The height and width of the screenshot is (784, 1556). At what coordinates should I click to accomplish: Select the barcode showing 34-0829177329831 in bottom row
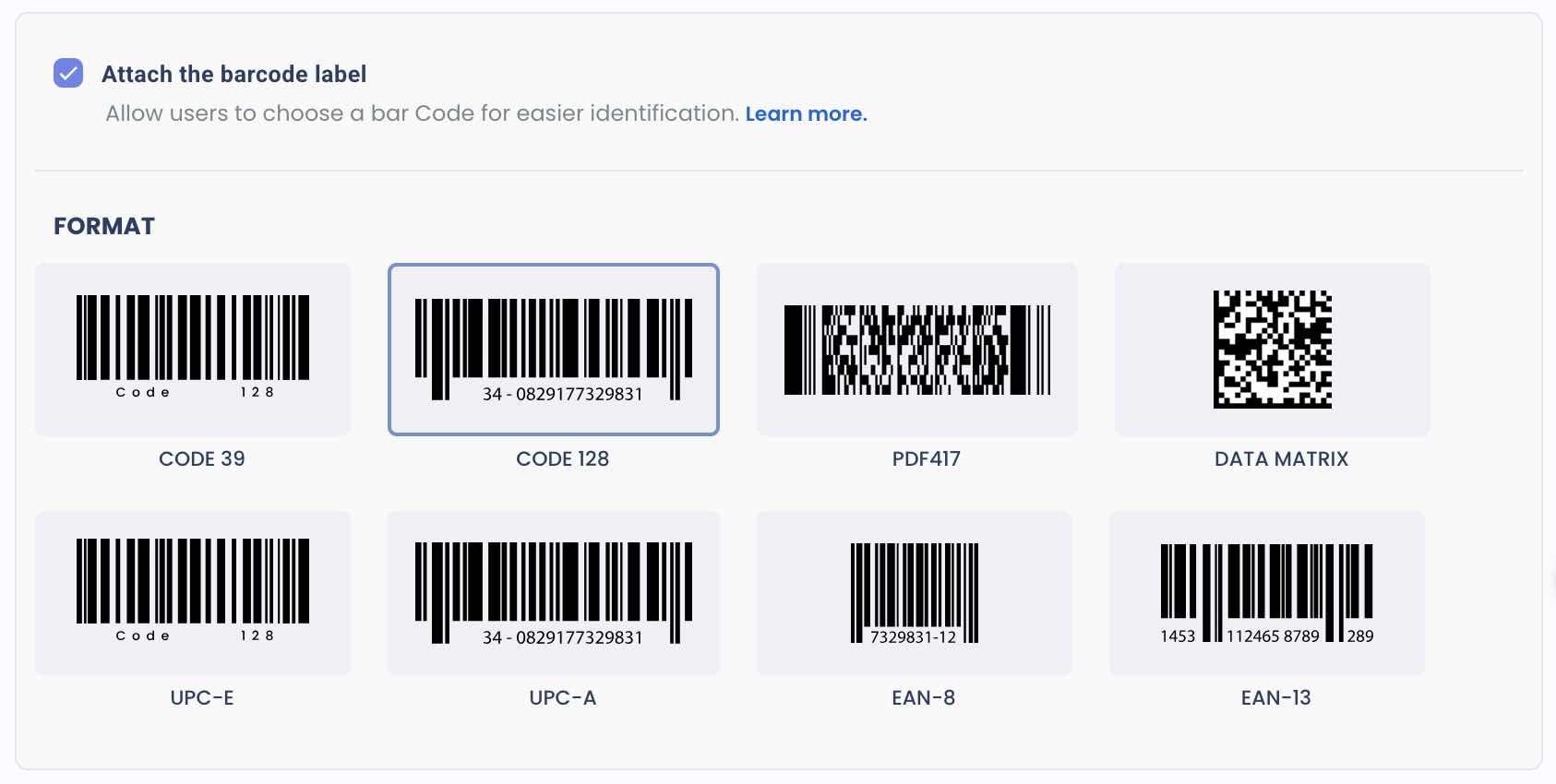pos(553,592)
